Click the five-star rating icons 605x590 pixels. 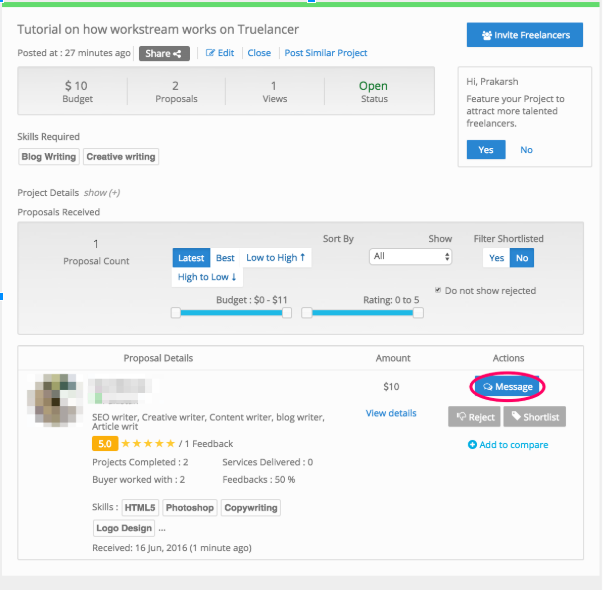[149, 445]
